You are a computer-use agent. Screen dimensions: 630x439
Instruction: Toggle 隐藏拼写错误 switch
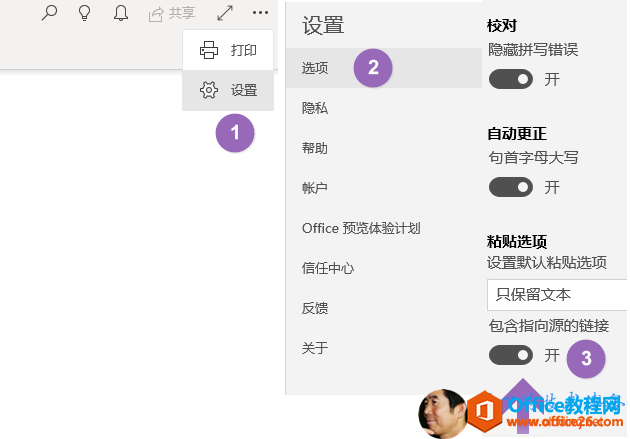(x=511, y=79)
